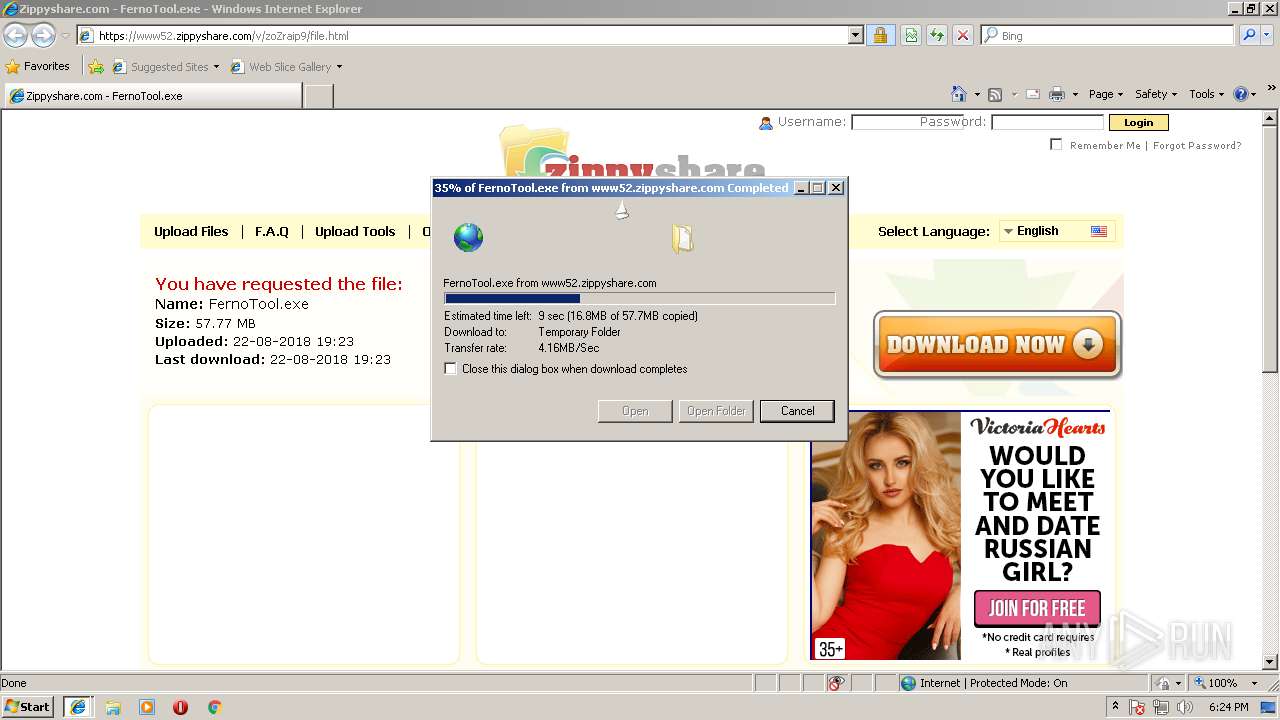Click the RSS Feeds icon

click(x=995, y=94)
